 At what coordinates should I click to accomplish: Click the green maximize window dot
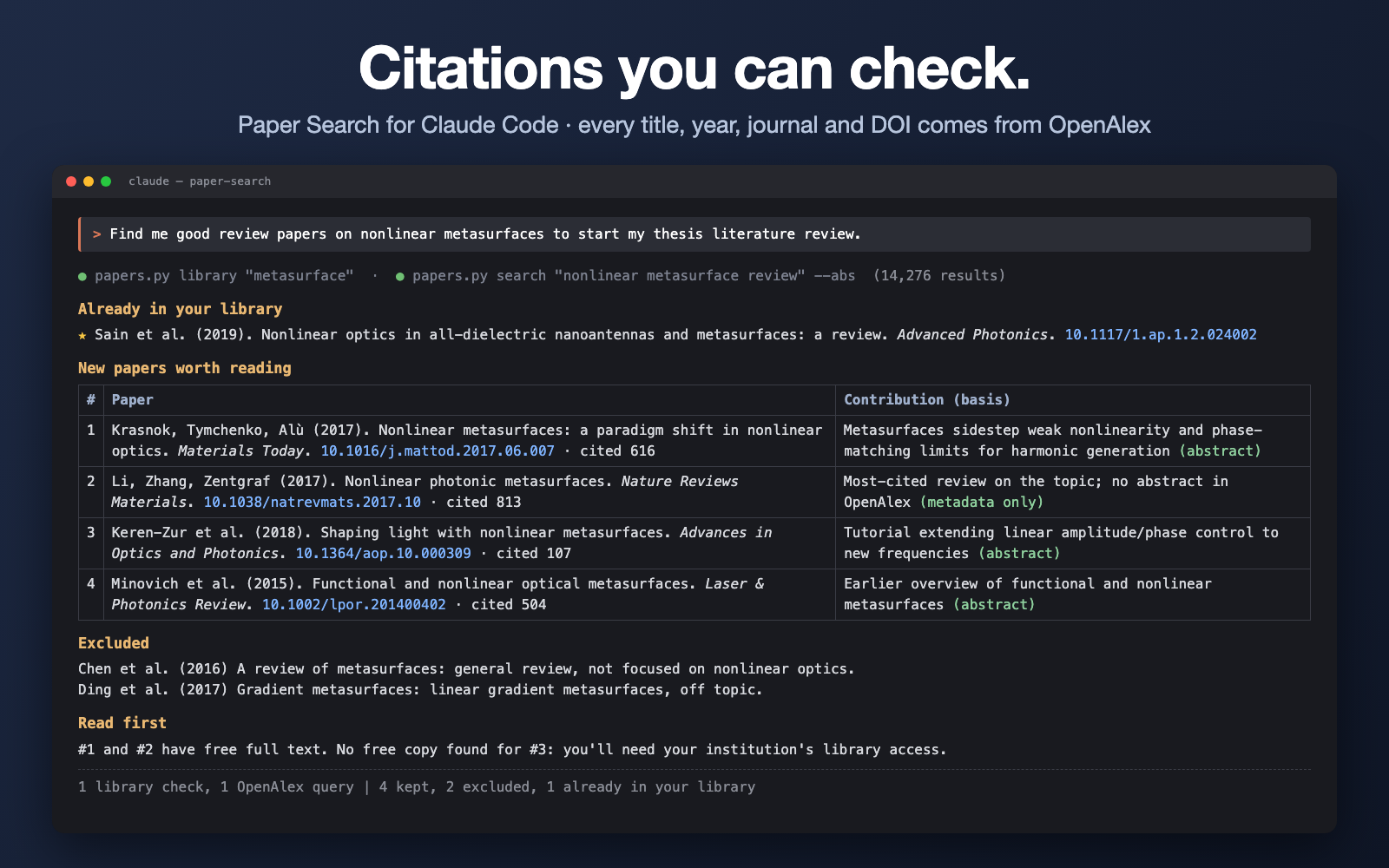point(106,181)
